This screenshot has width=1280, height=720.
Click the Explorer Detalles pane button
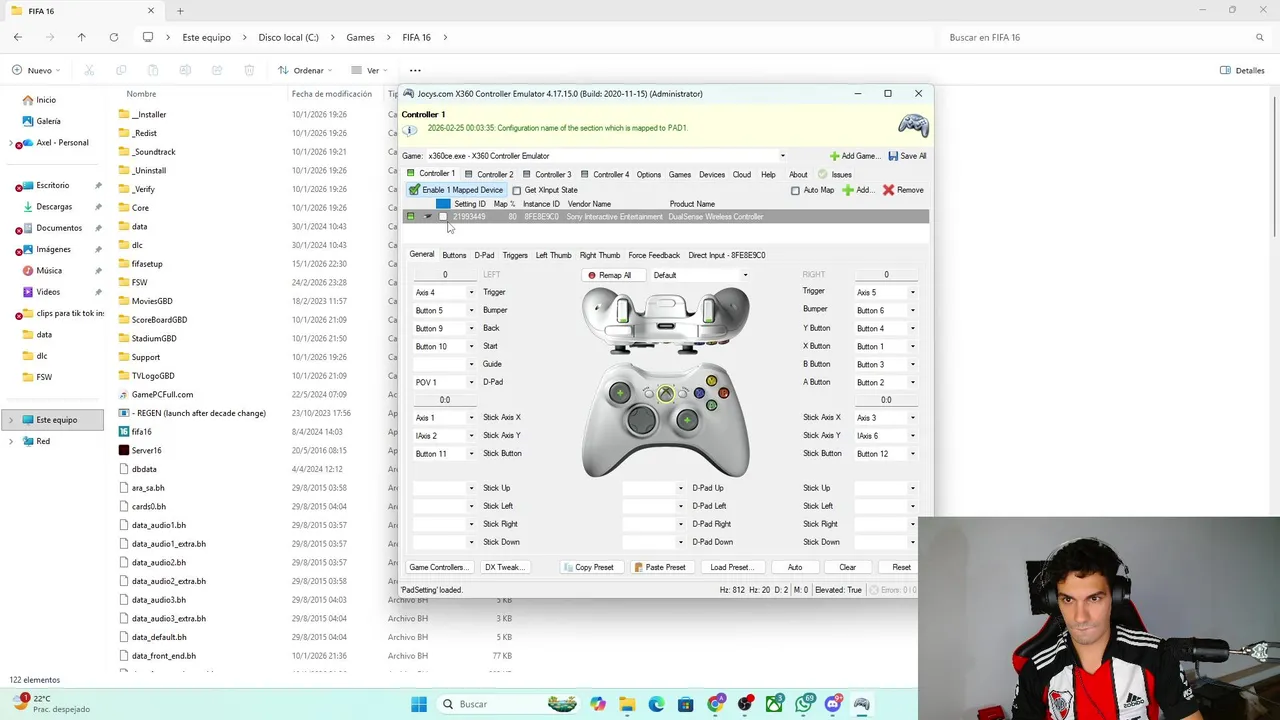[x=1242, y=70]
